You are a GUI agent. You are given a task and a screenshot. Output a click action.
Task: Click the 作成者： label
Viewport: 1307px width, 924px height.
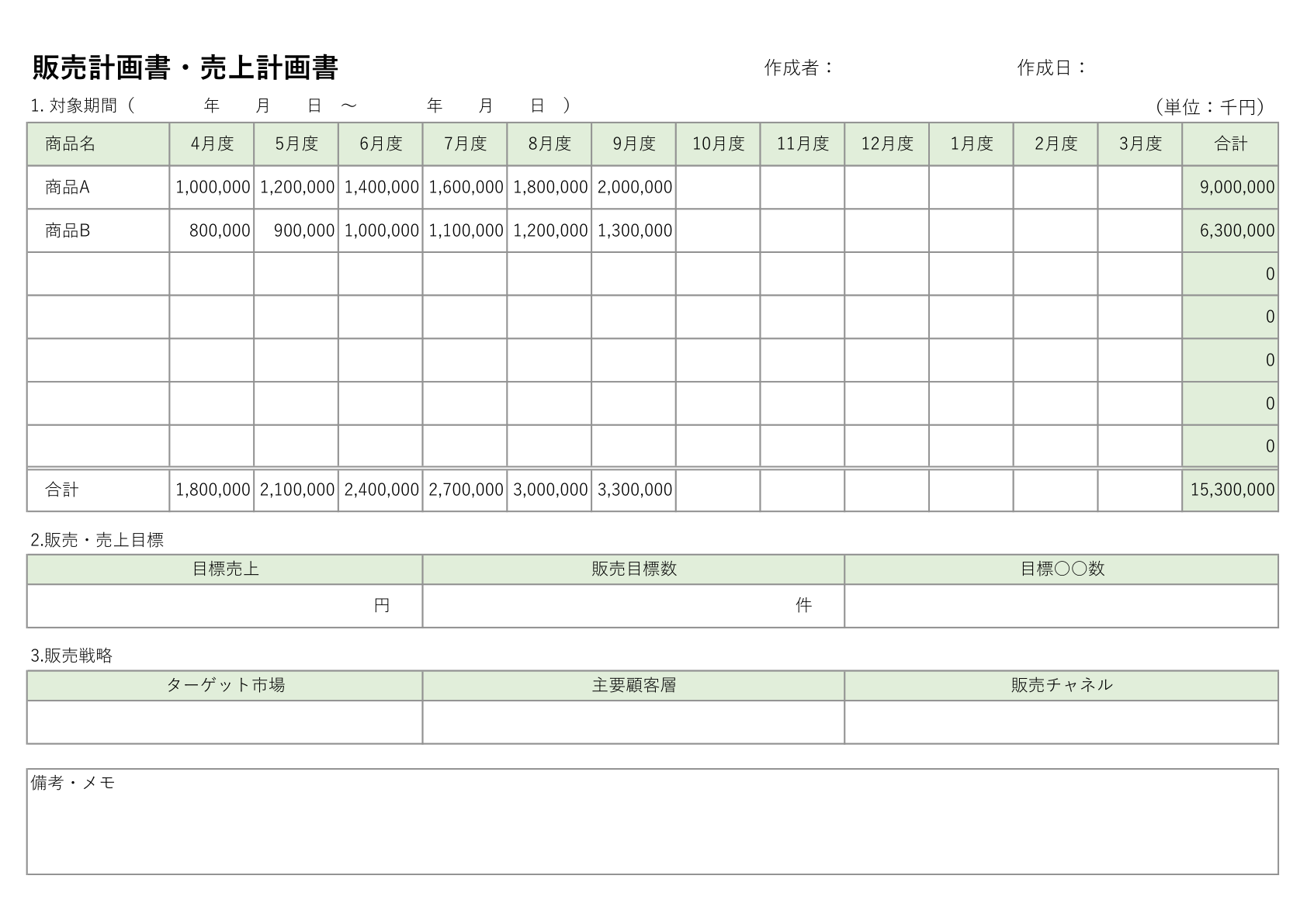[x=799, y=68]
